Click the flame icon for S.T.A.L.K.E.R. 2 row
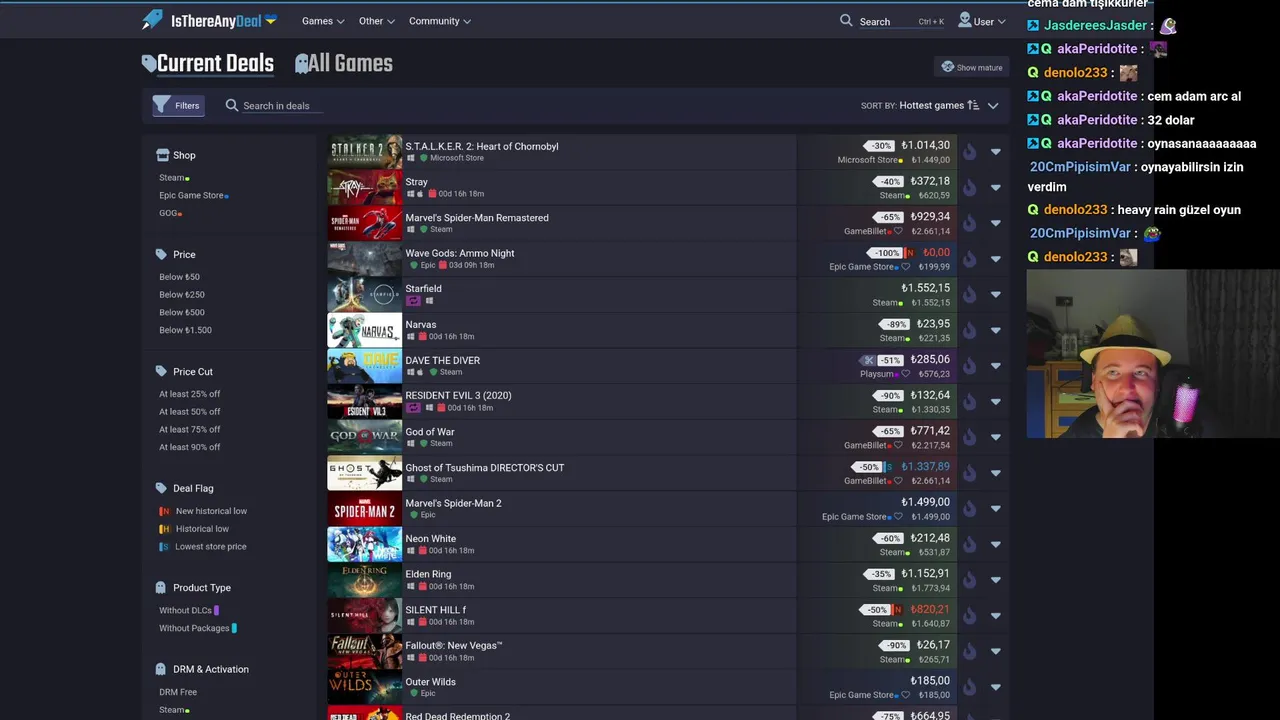 click(x=969, y=152)
